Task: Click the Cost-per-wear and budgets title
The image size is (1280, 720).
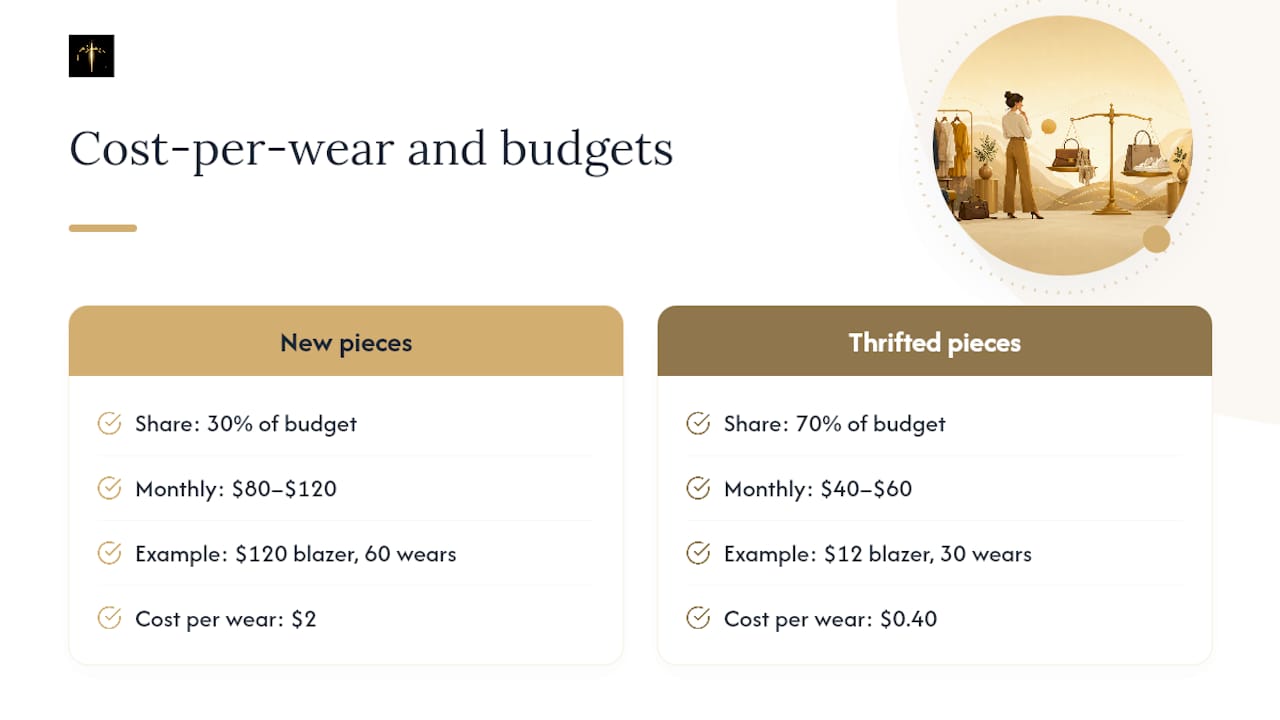Action: click(x=371, y=149)
